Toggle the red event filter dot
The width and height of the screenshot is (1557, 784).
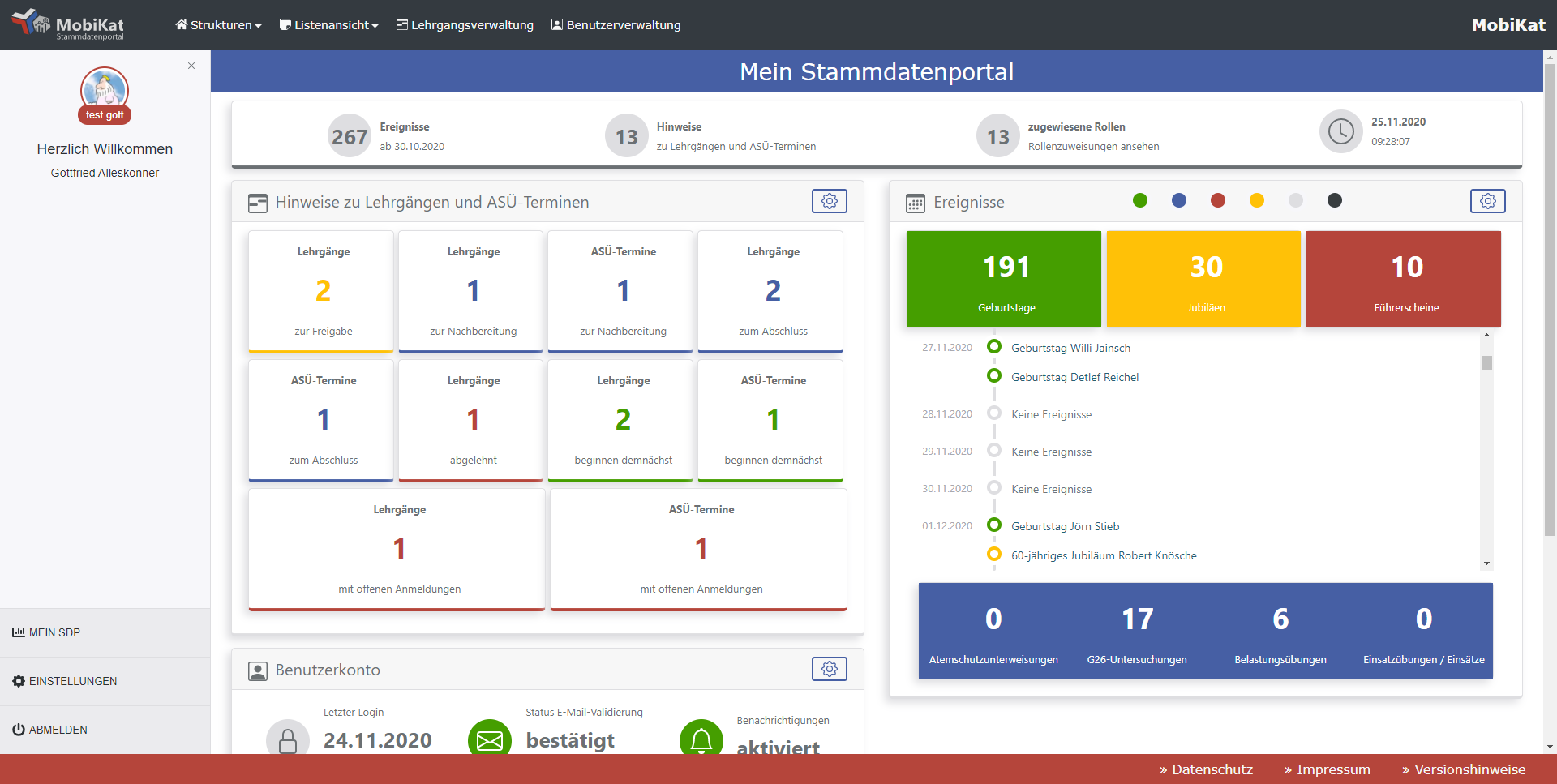click(1218, 200)
